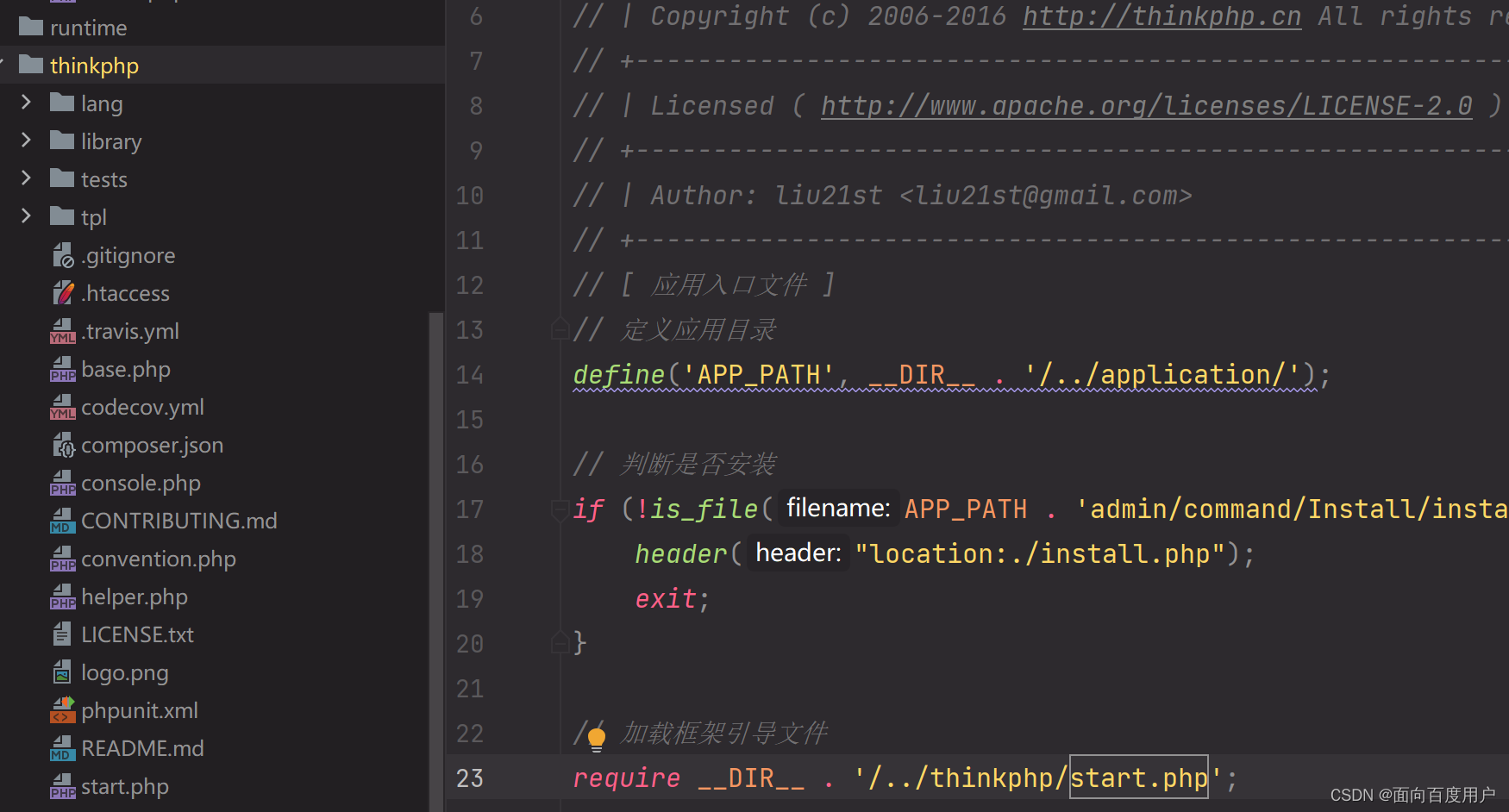Click the helper.php PHP icon

click(x=63, y=597)
